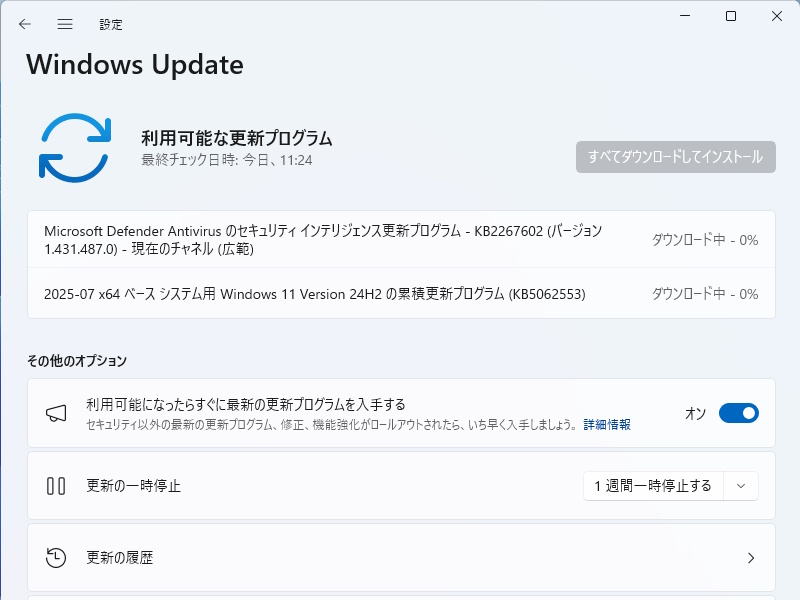Expand the pause duration dropdown arrow
Screen dimensions: 800x600
click(740, 486)
